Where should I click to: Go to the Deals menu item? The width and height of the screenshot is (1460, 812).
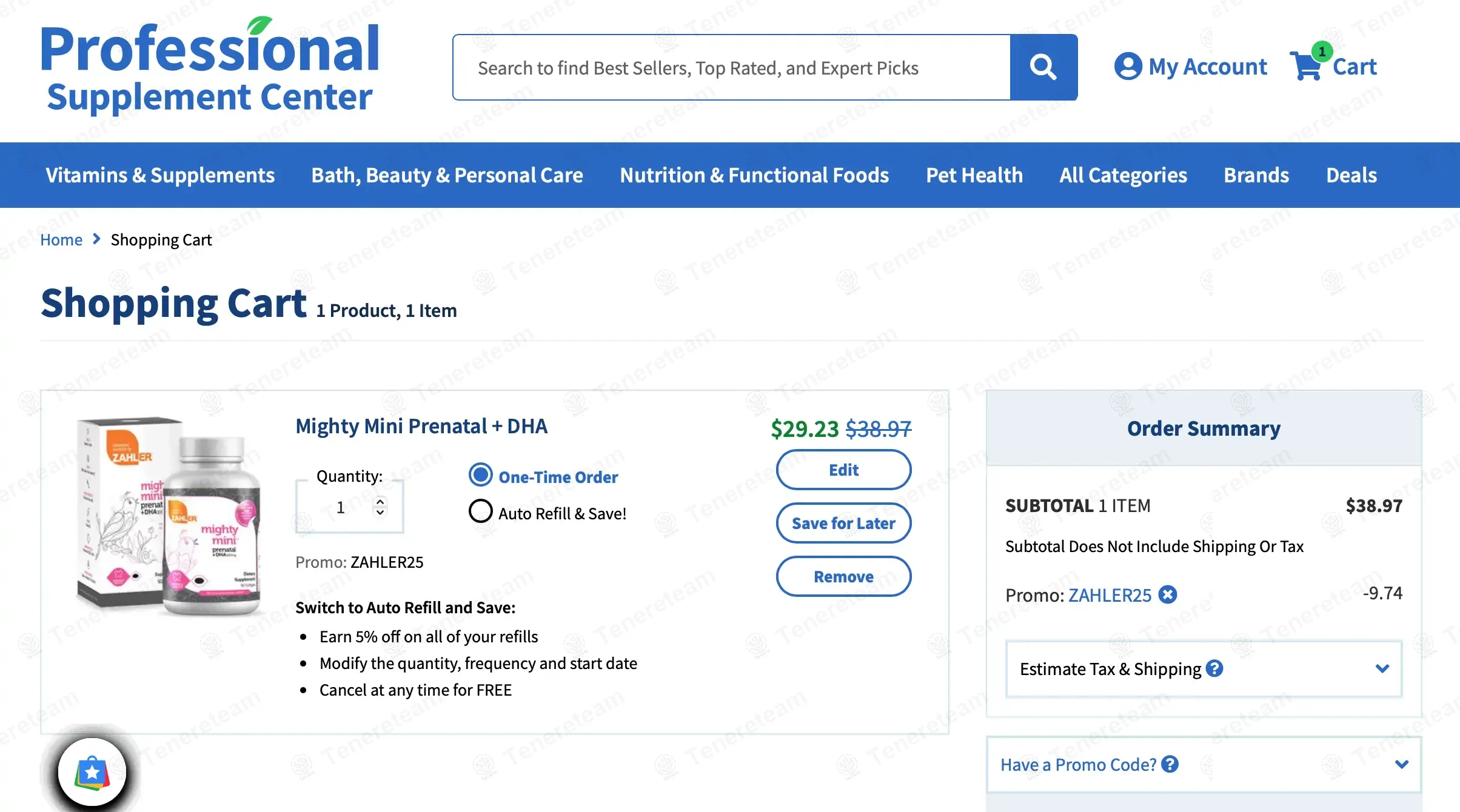point(1351,175)
